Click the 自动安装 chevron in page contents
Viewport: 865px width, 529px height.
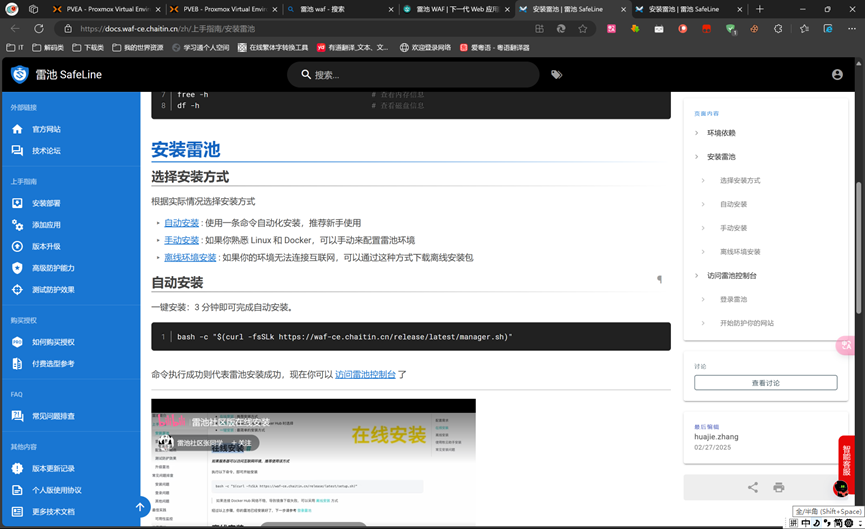(x=703, y=204)
